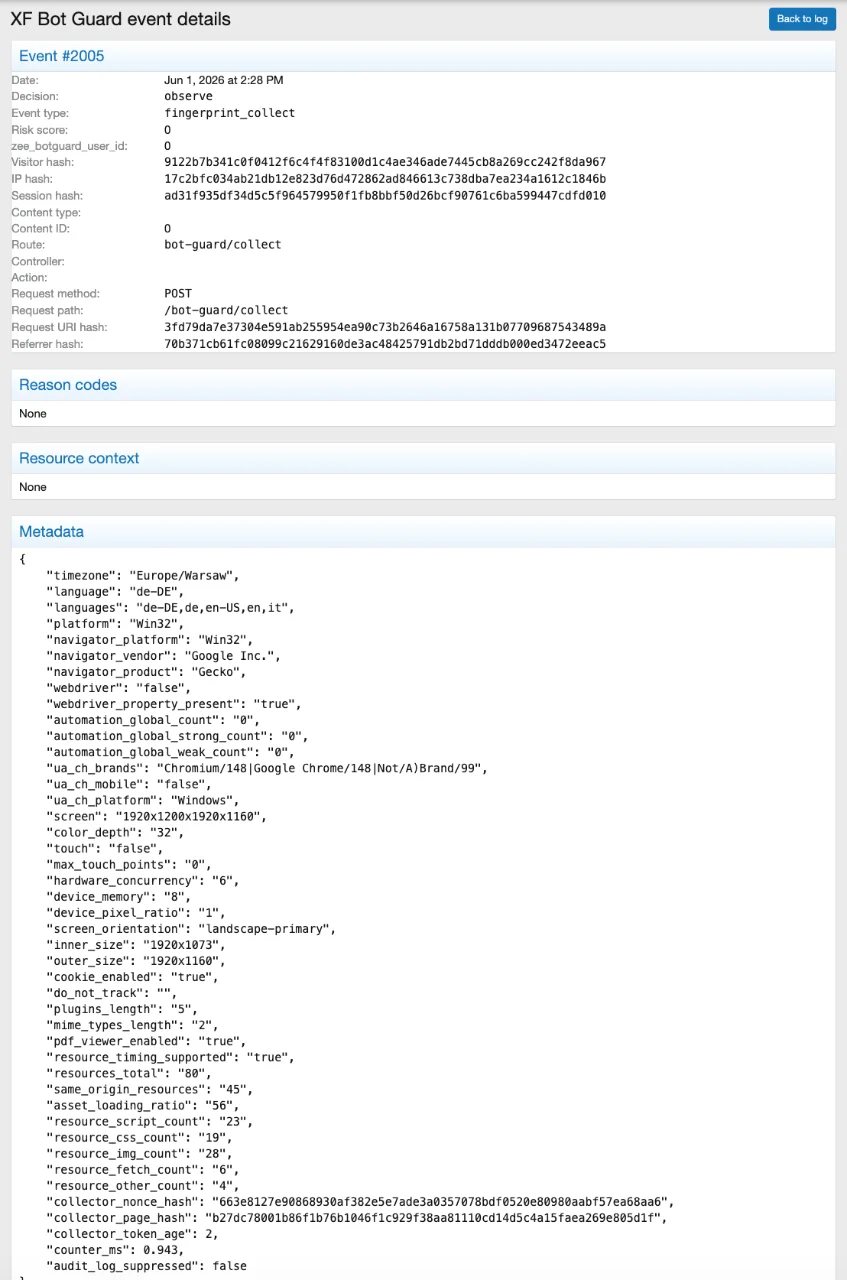Click the resource_css_count 19 line
847x1280 pixels.
click(140, 1137)
